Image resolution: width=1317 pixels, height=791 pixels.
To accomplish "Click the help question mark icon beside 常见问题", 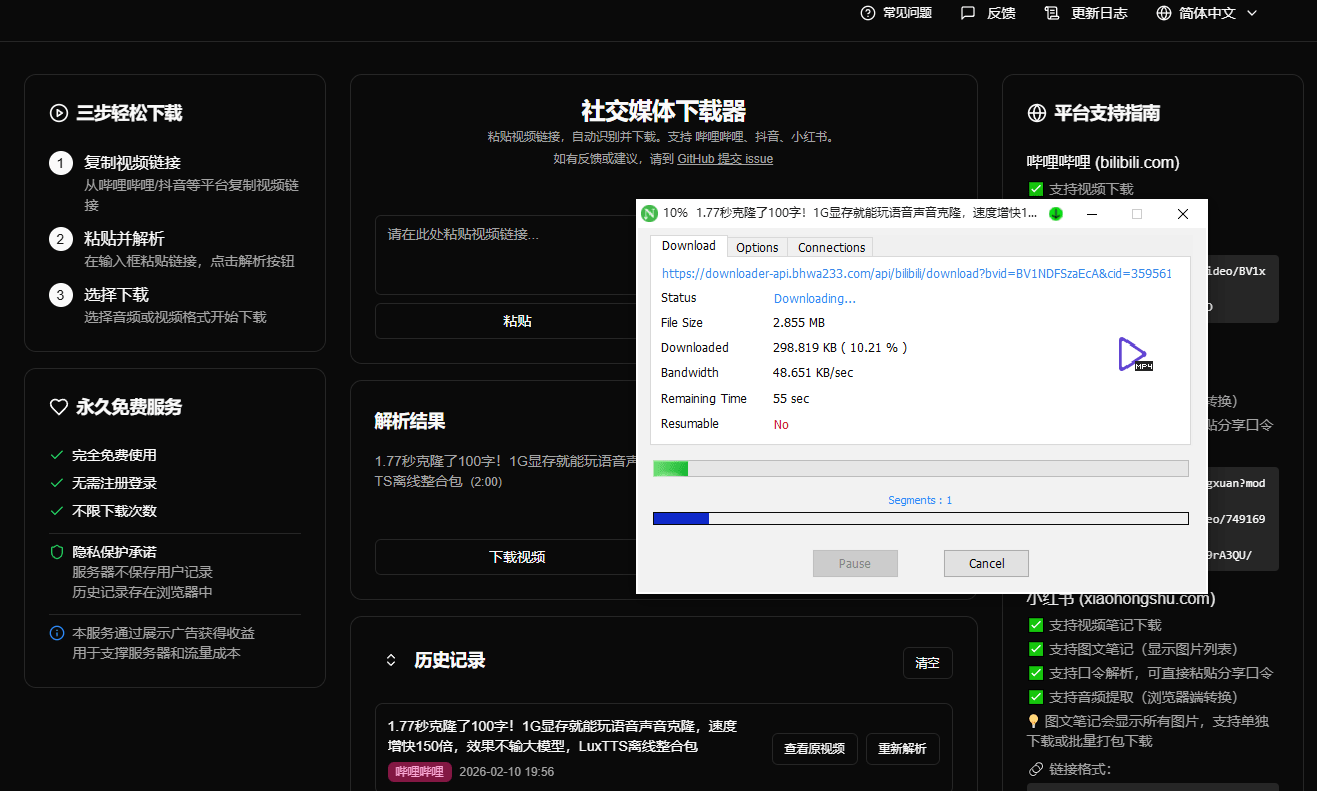I will [866, 12].
